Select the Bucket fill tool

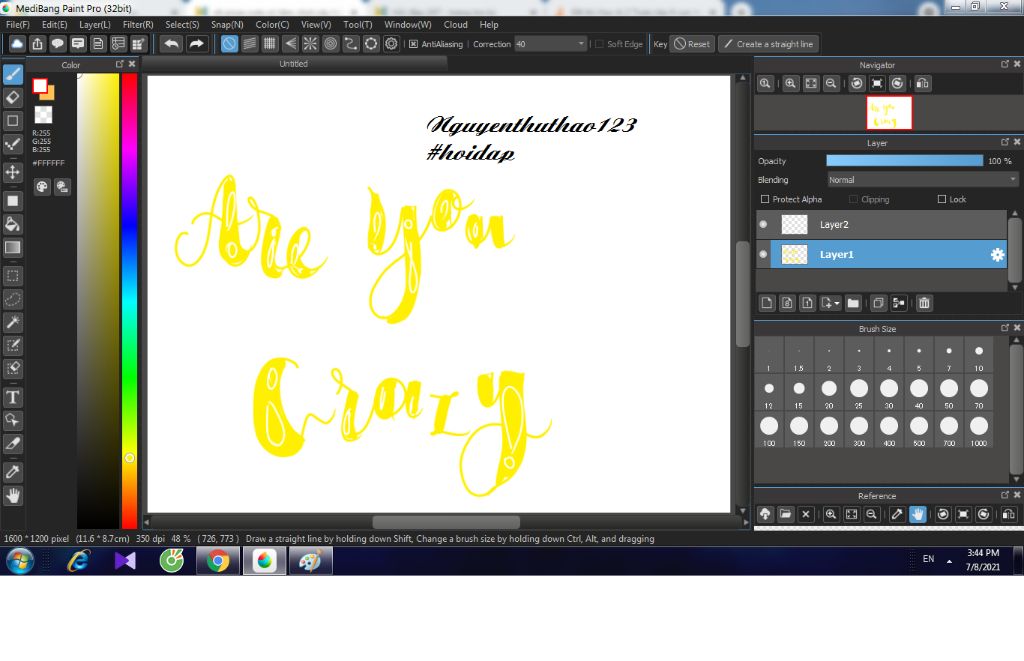pyautogui.click(x=13, y=224)
